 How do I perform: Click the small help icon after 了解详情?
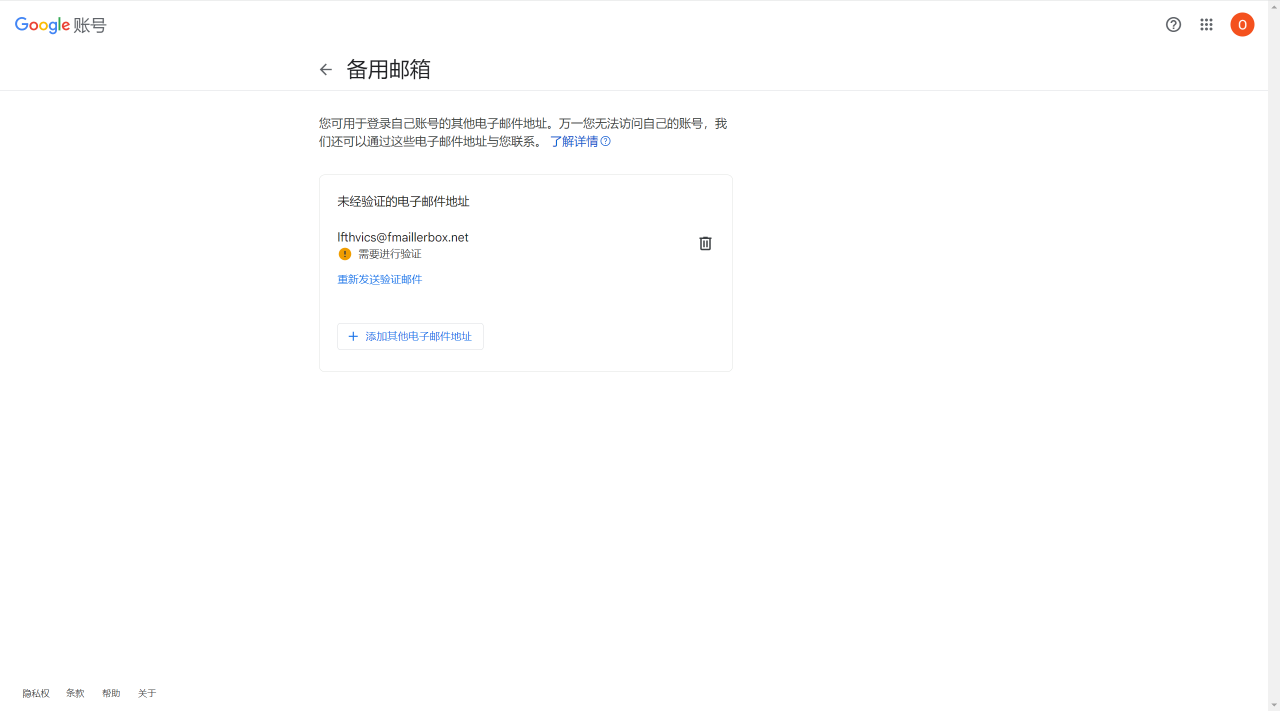click(x=606, y=141)
